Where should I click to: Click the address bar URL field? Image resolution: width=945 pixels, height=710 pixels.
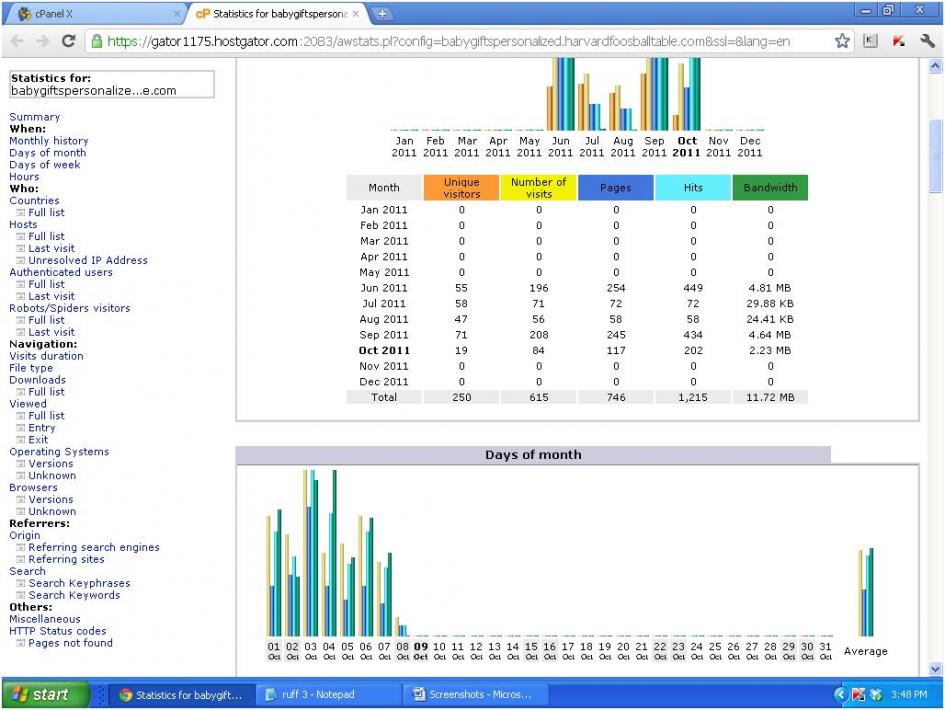point(450,42)
